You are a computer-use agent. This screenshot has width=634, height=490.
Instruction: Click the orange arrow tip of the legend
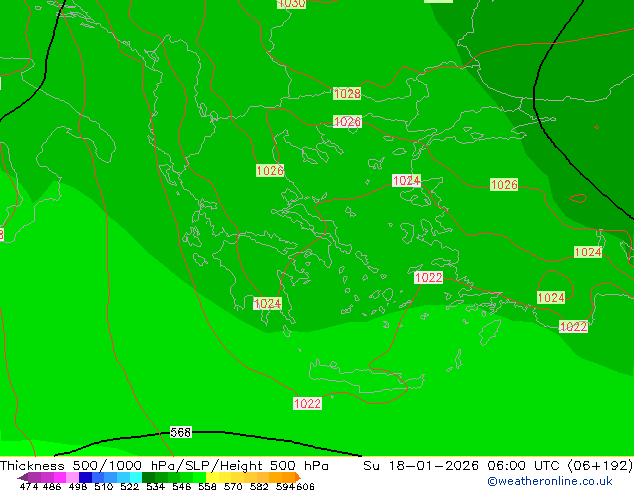(298, 477)
